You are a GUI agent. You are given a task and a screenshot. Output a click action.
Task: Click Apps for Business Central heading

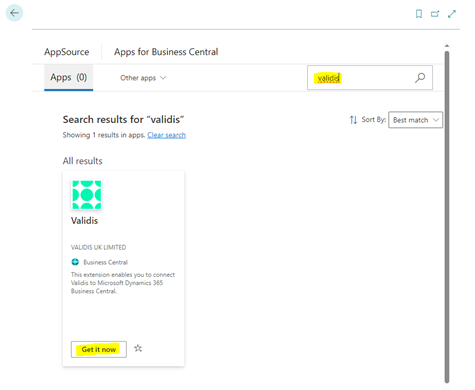click(x=166, y=52)
